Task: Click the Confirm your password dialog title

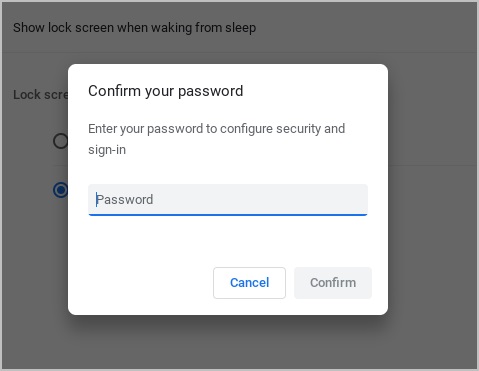Action: click(166, 91)
